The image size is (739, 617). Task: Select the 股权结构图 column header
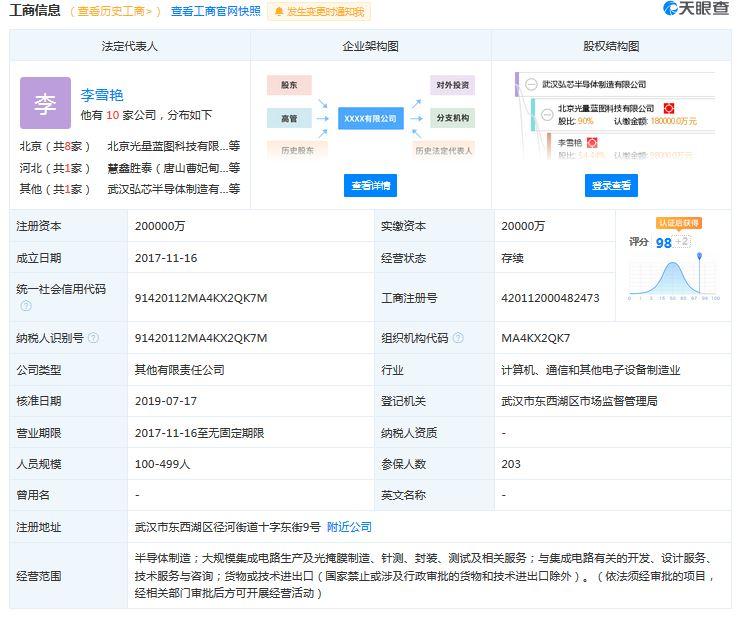[x=611, y=46]
